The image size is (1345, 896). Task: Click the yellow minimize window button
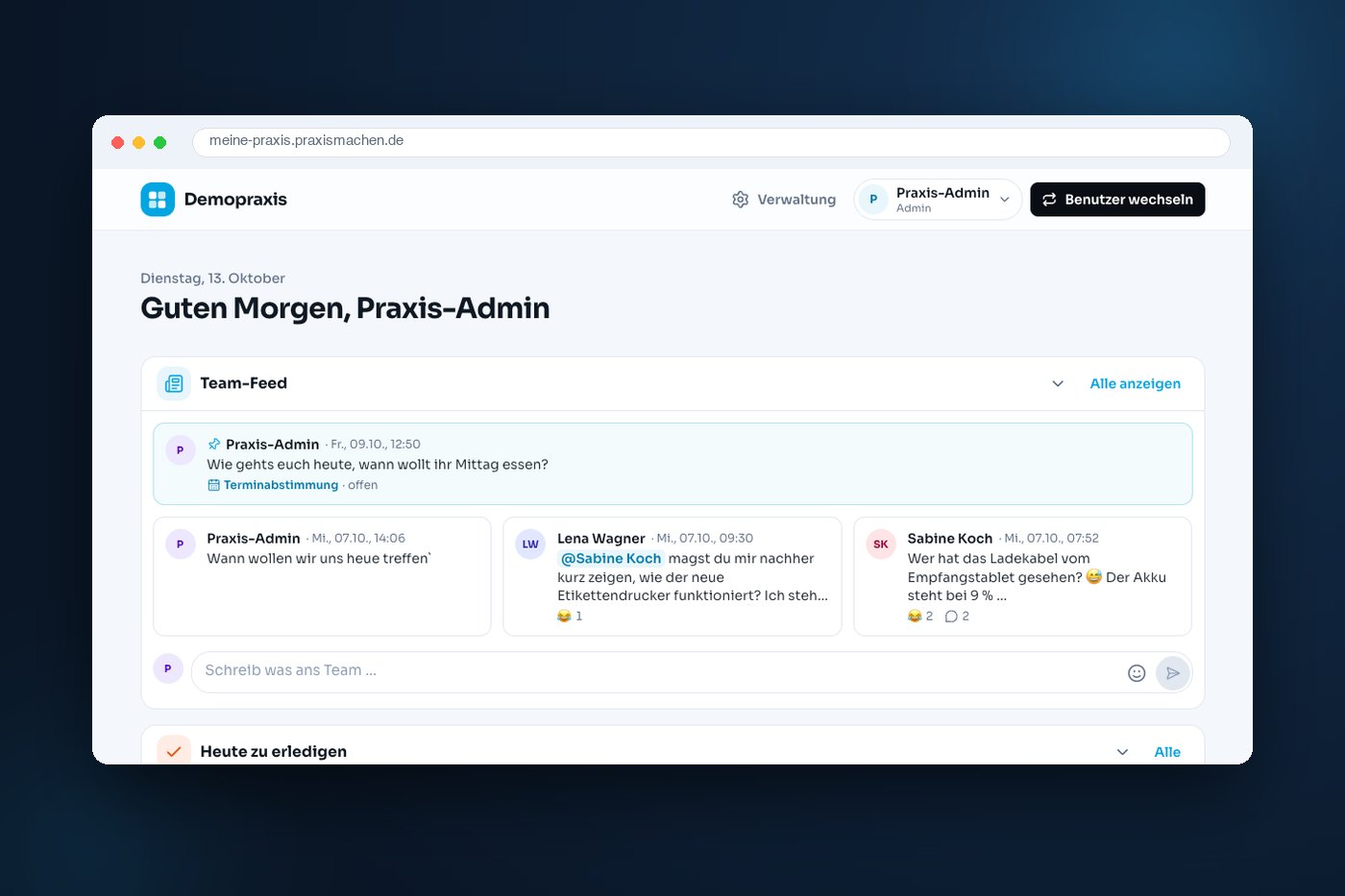point(139,142)
